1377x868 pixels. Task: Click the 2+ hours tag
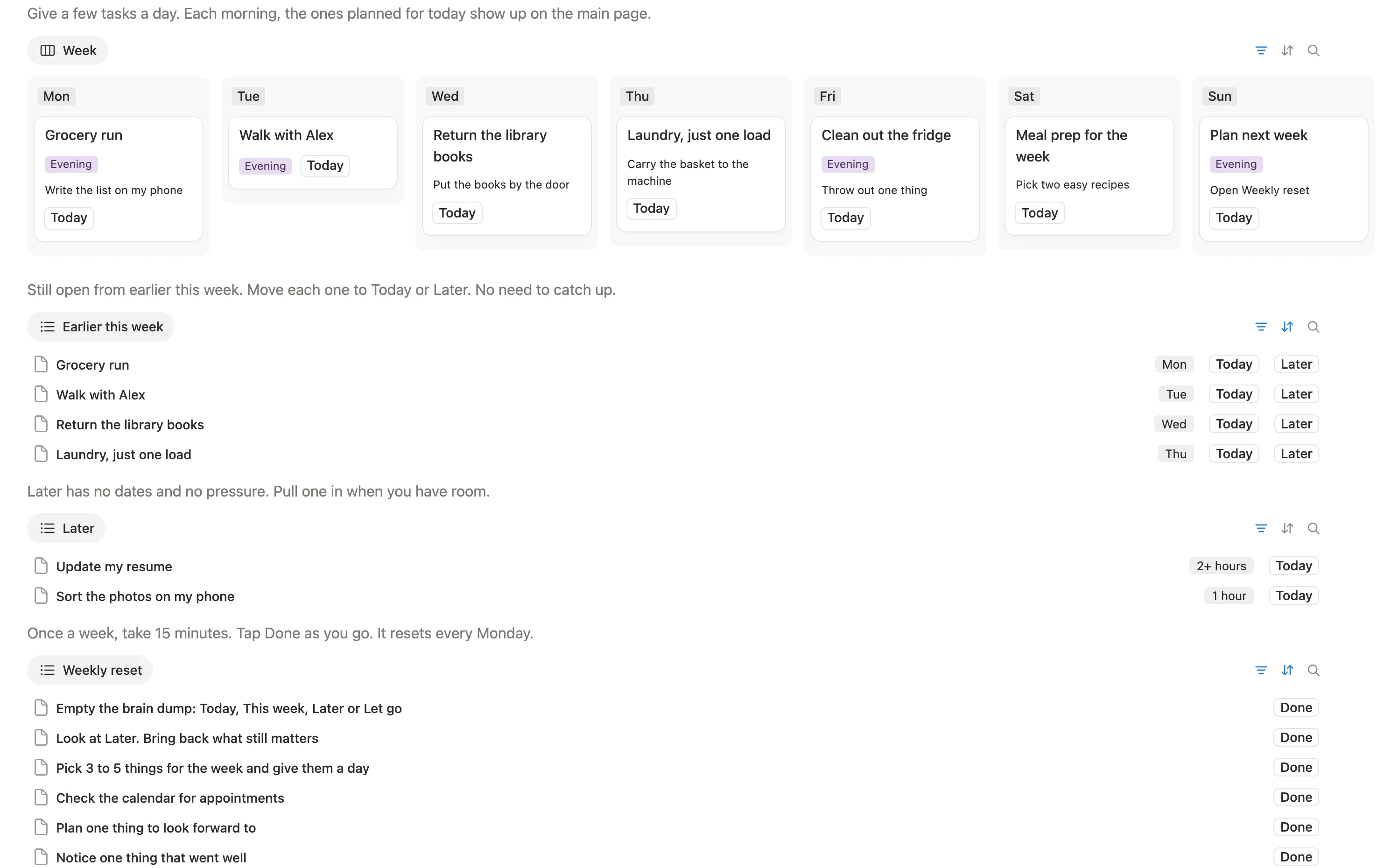[1221, 566]
